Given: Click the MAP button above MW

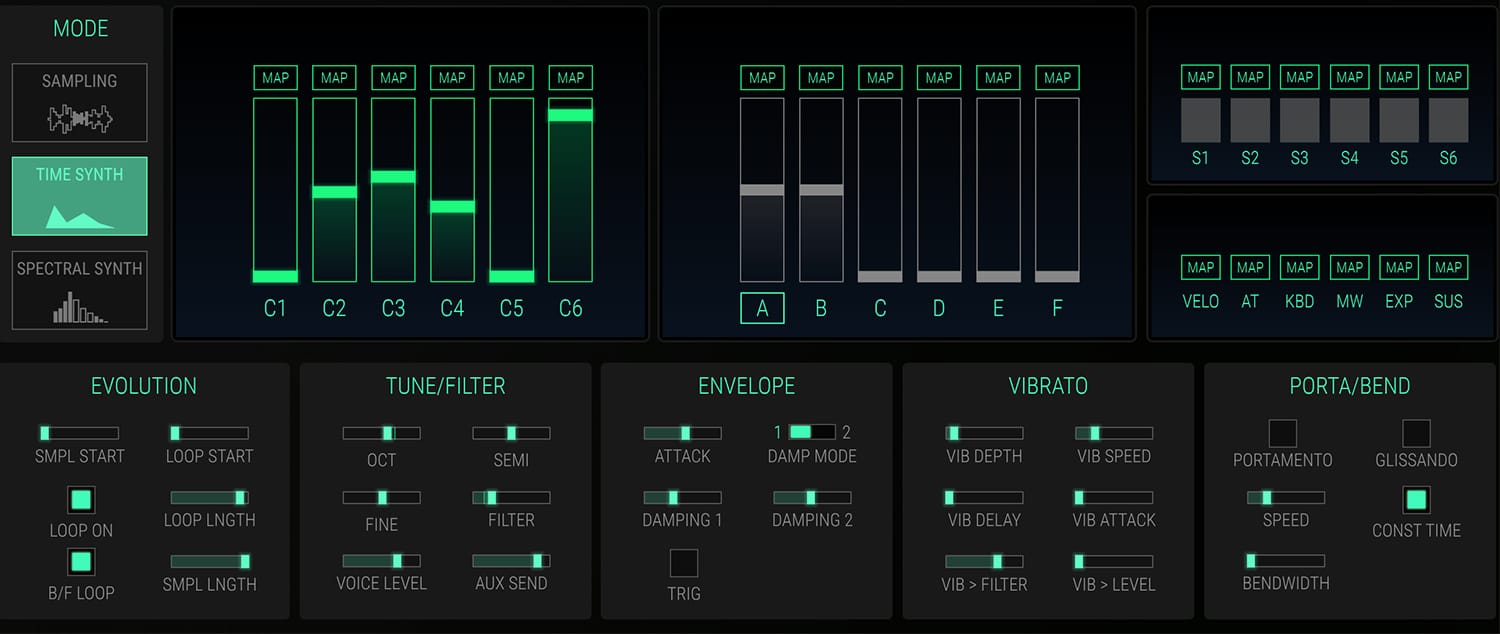Looking at the screenshot, I should 1349,267.
